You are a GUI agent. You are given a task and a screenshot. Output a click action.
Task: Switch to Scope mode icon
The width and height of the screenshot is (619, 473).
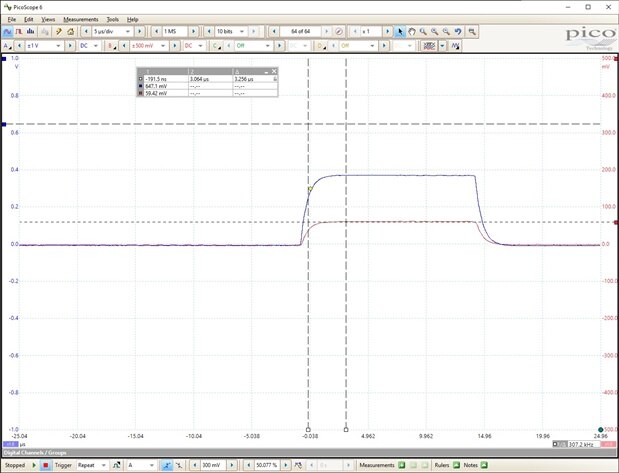8,32
